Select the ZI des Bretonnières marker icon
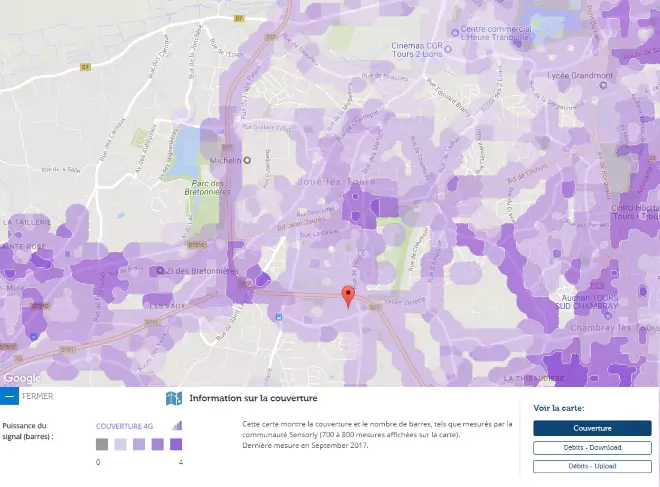The image size is (660, 487). pos(161,270)
